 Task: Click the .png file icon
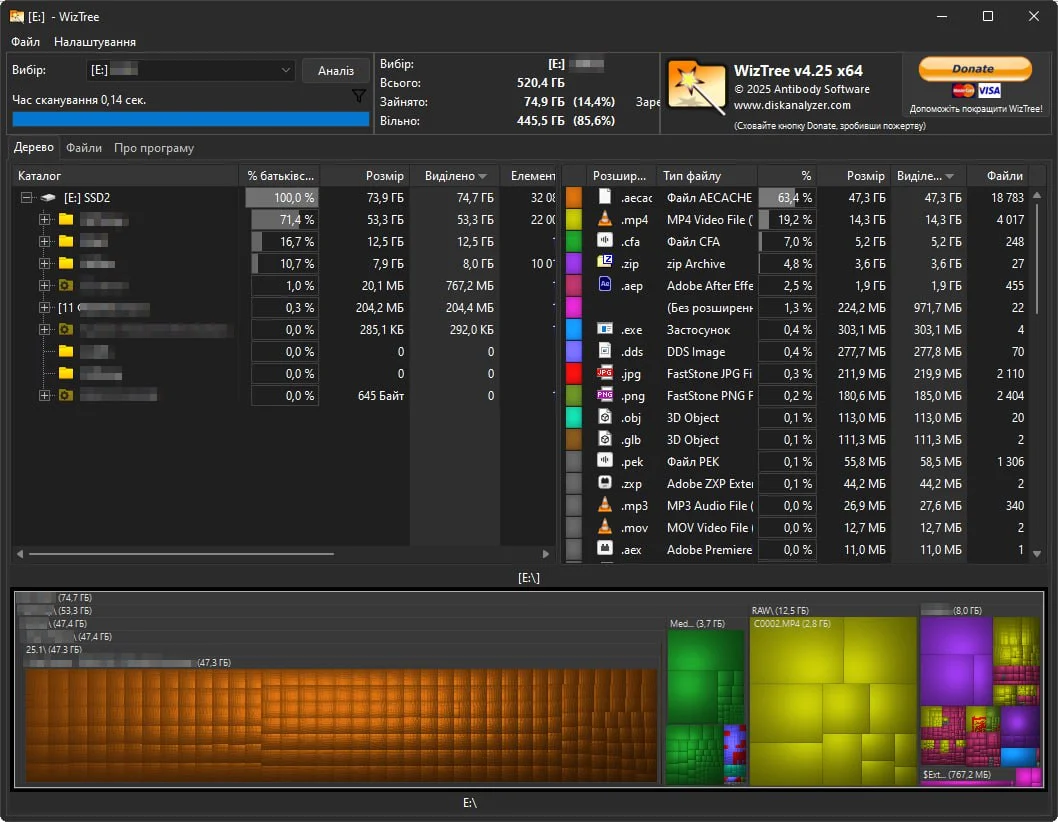coord(605,395)
